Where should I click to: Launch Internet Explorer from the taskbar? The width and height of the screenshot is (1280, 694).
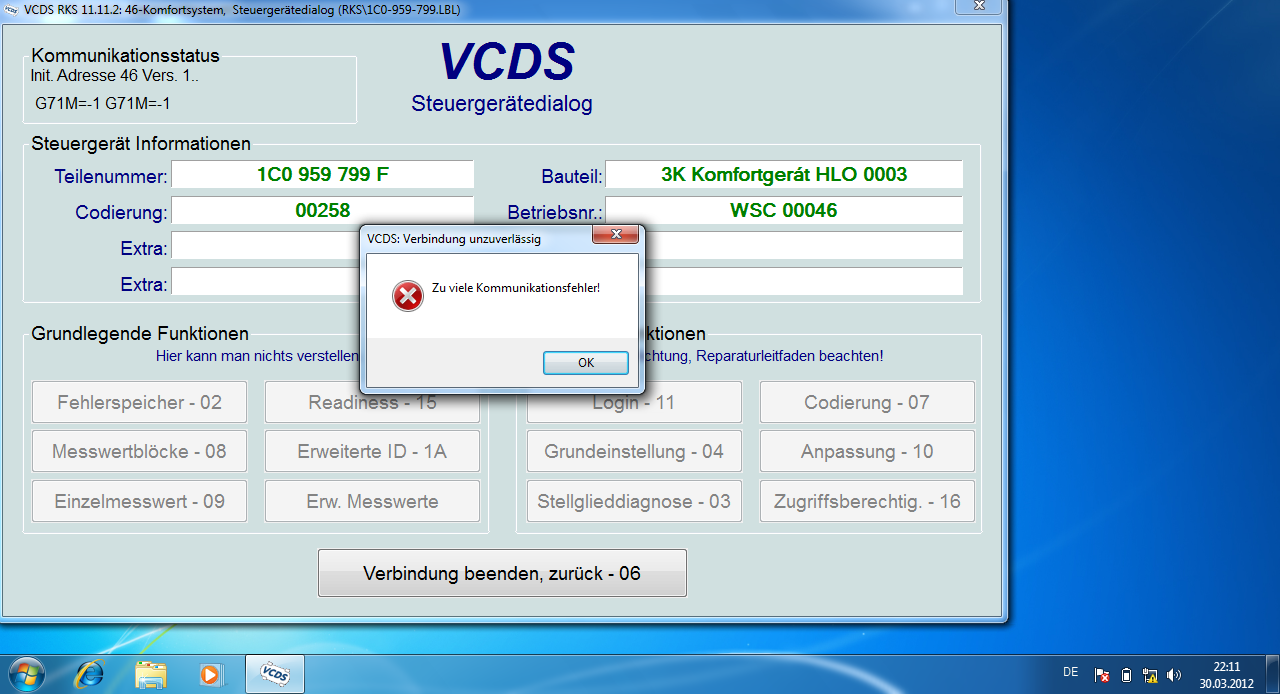pyautogui.click(x=89, y=674)
